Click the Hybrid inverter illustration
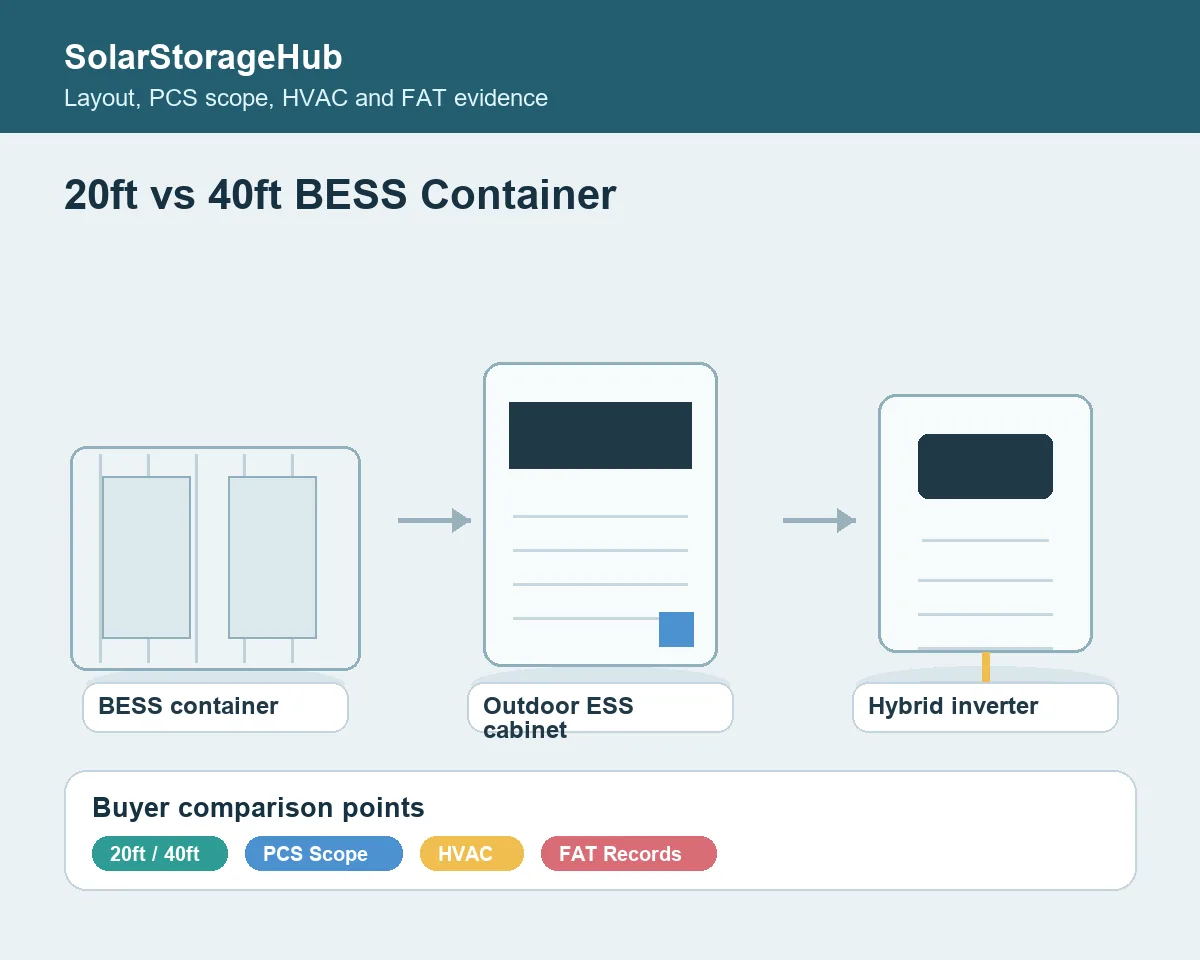This screenshot has width=1200, height=960. pyautogui.click(x=985, y=523)
